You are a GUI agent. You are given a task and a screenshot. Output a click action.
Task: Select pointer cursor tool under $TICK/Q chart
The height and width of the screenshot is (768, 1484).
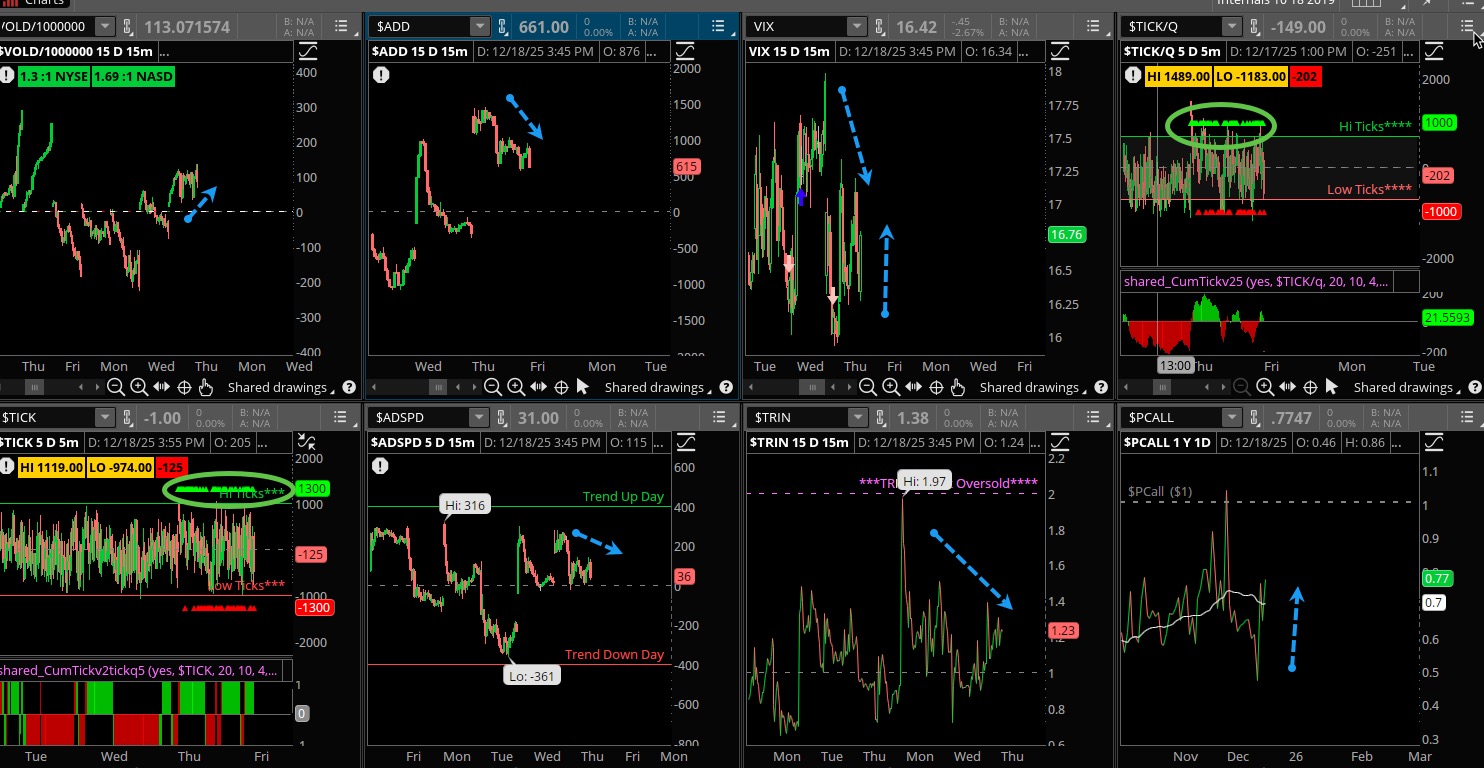coord(1332,388)
